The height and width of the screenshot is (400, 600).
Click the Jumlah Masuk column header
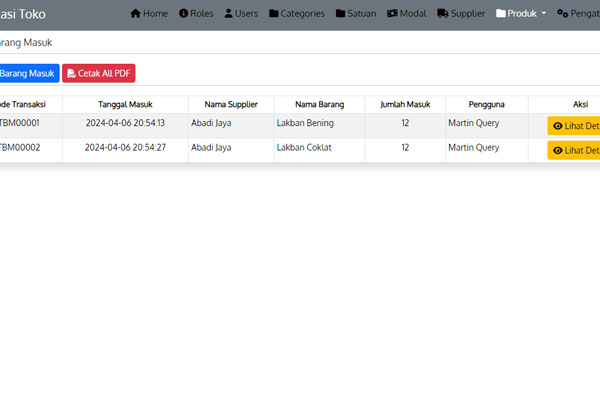point(405,104)
